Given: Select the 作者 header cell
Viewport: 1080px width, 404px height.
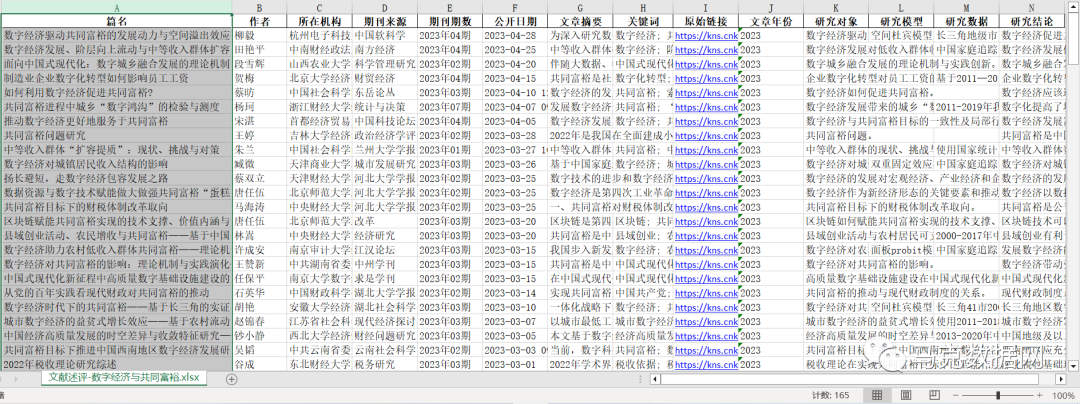Looking at the screenshot, I should (260, 21).
